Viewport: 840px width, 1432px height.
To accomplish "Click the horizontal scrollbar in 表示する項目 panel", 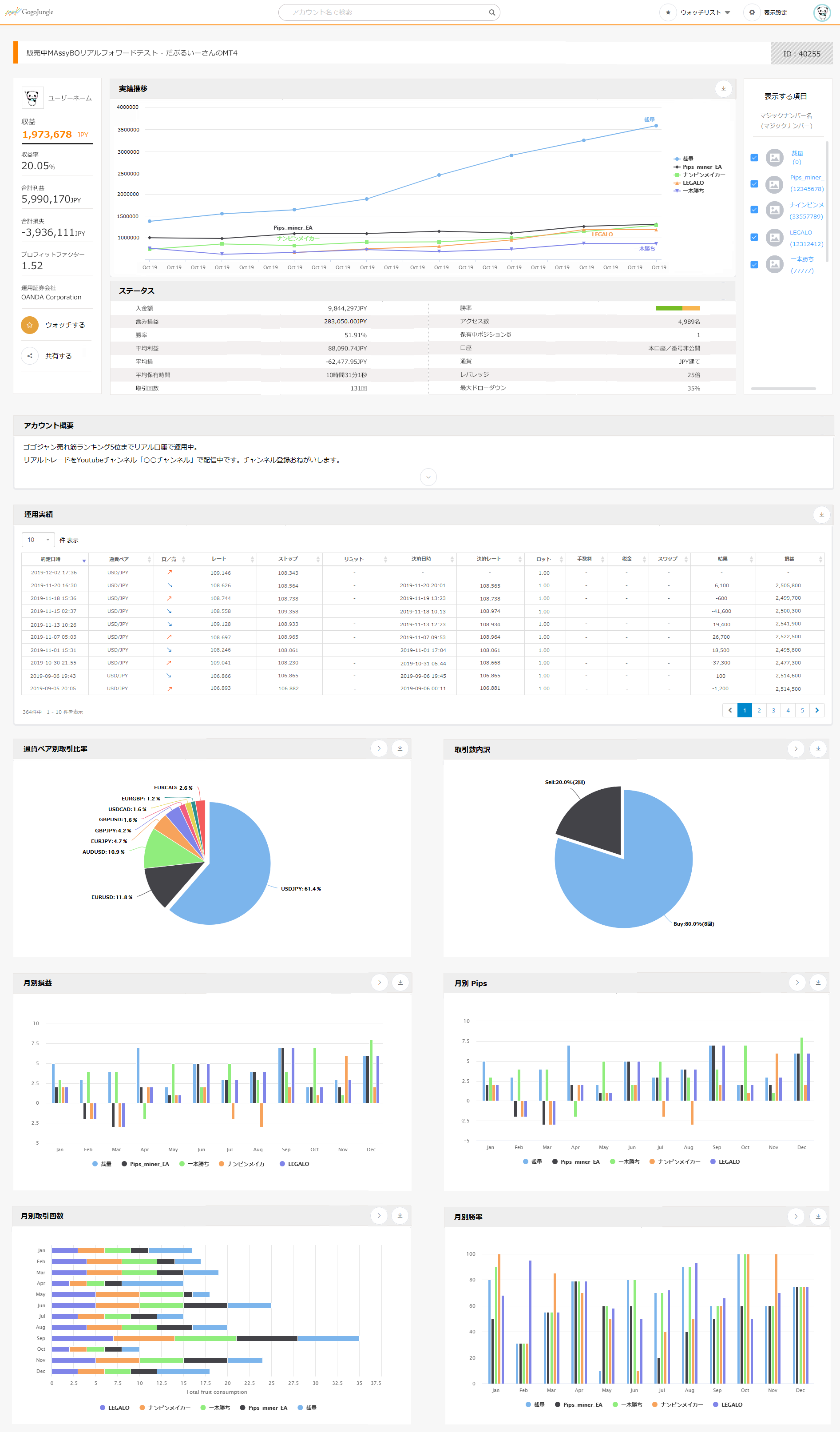I will pos(783,389).
